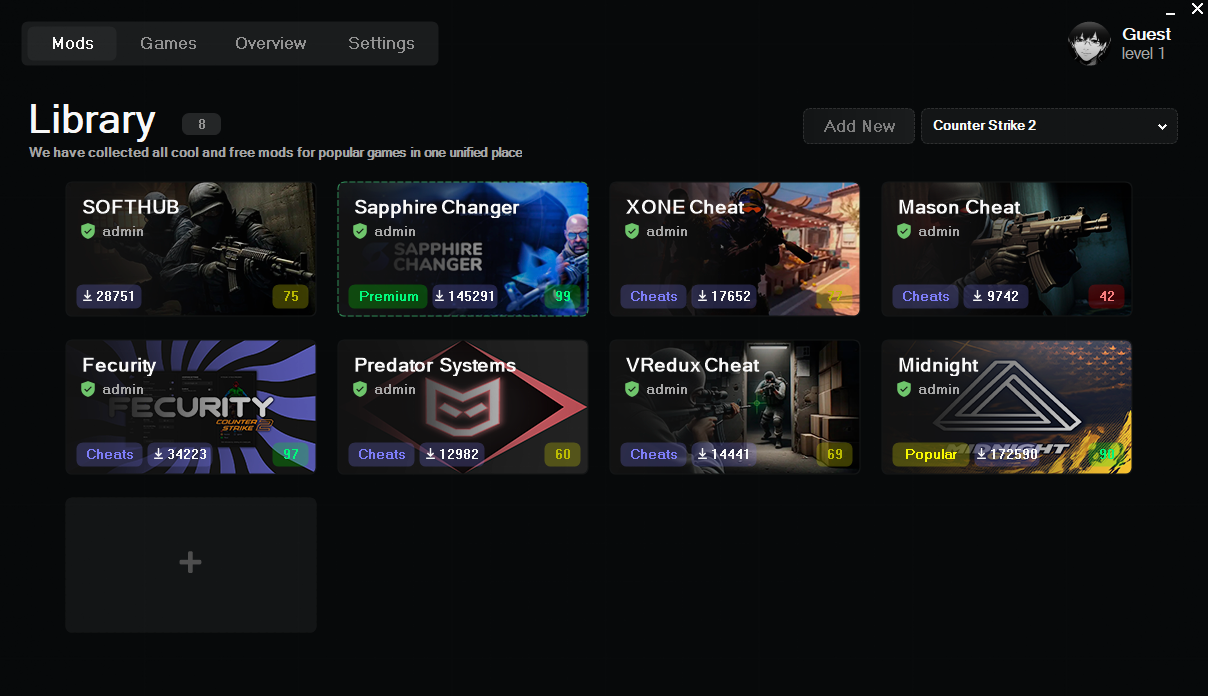Go to the Overview tab
1208x696 pixels.
270,43
